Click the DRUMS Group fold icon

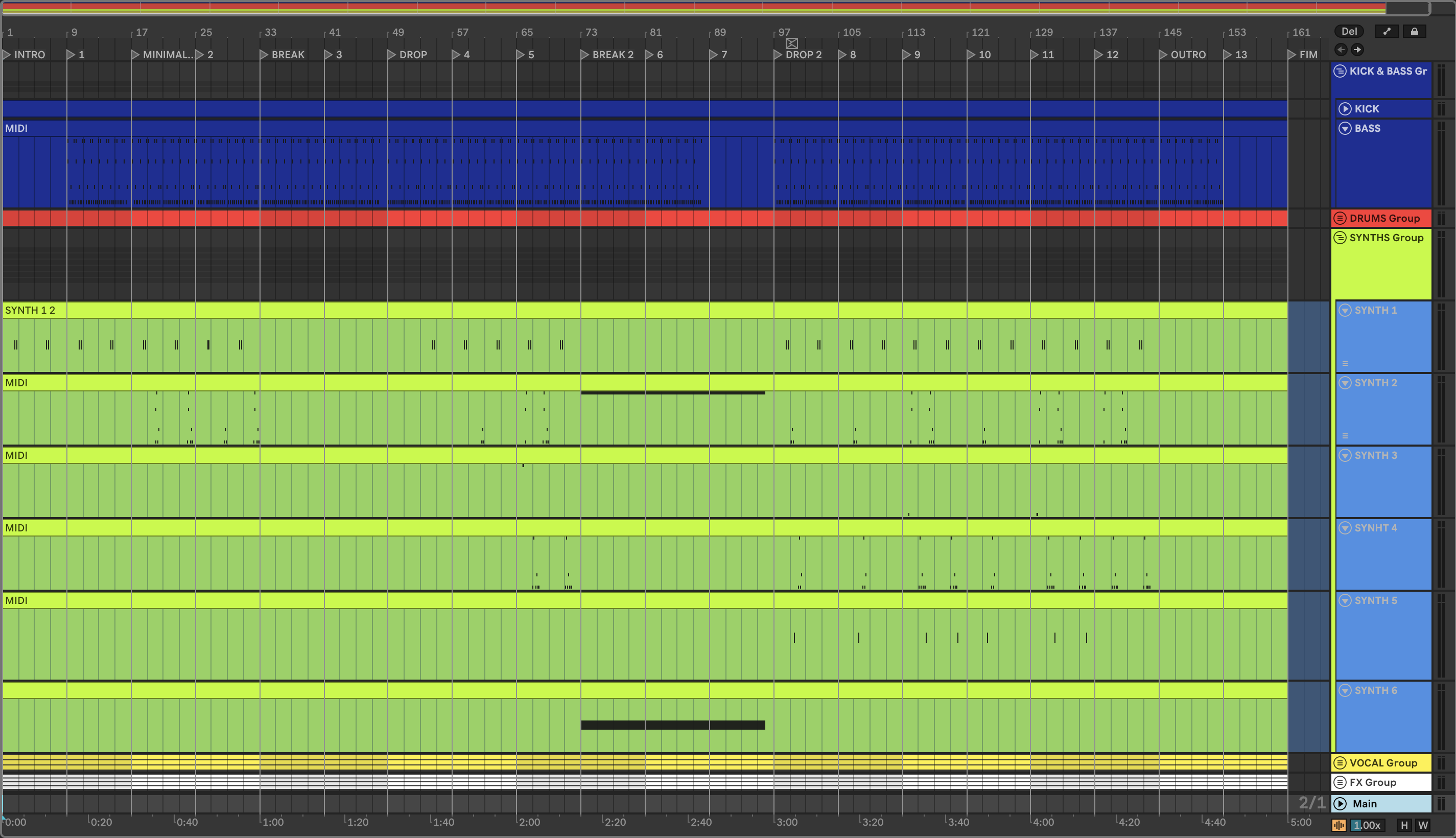point(1340,218)
